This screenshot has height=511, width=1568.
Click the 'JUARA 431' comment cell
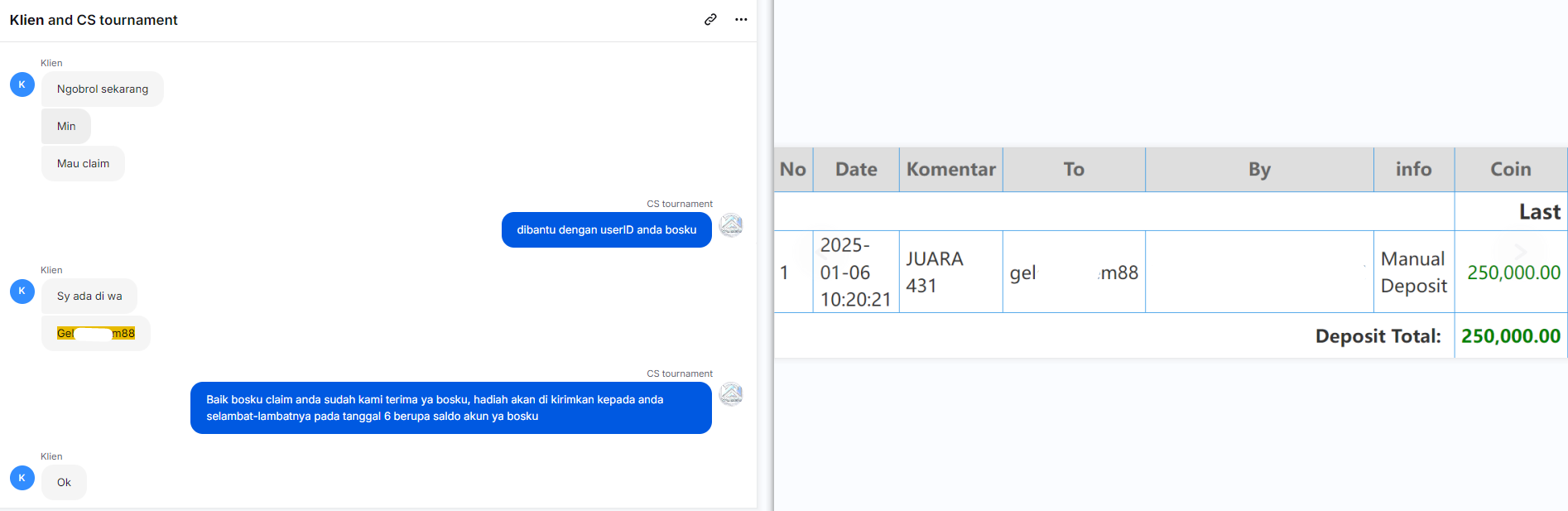pos(951,272)
